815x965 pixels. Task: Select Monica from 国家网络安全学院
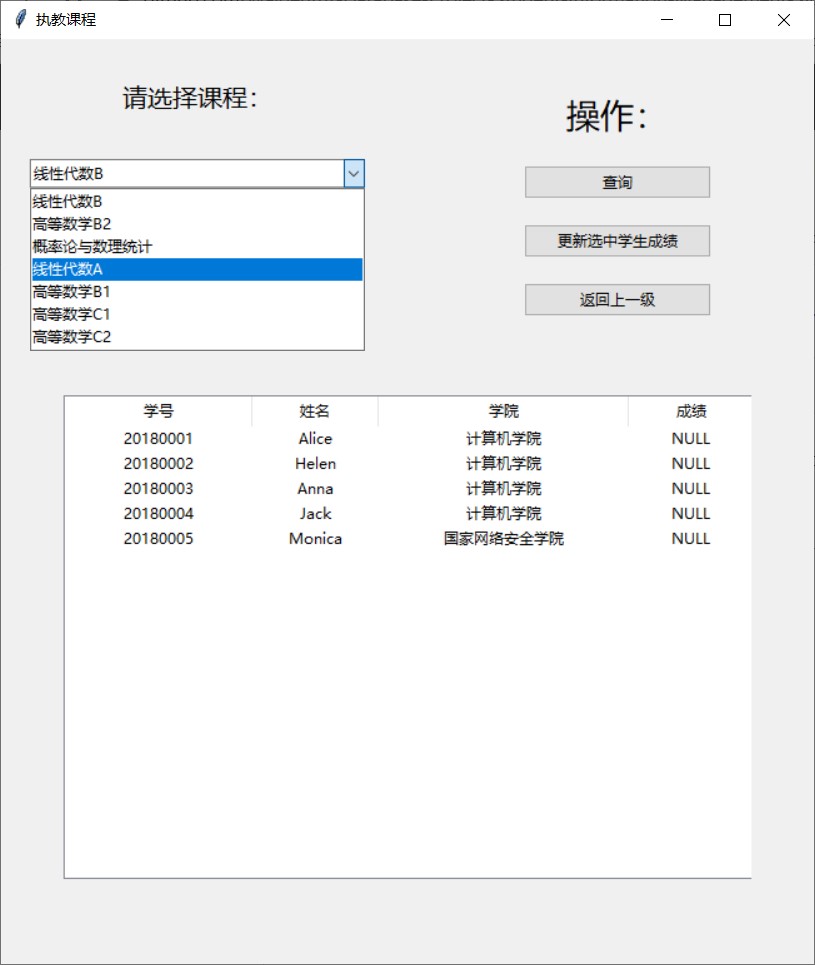315,538
